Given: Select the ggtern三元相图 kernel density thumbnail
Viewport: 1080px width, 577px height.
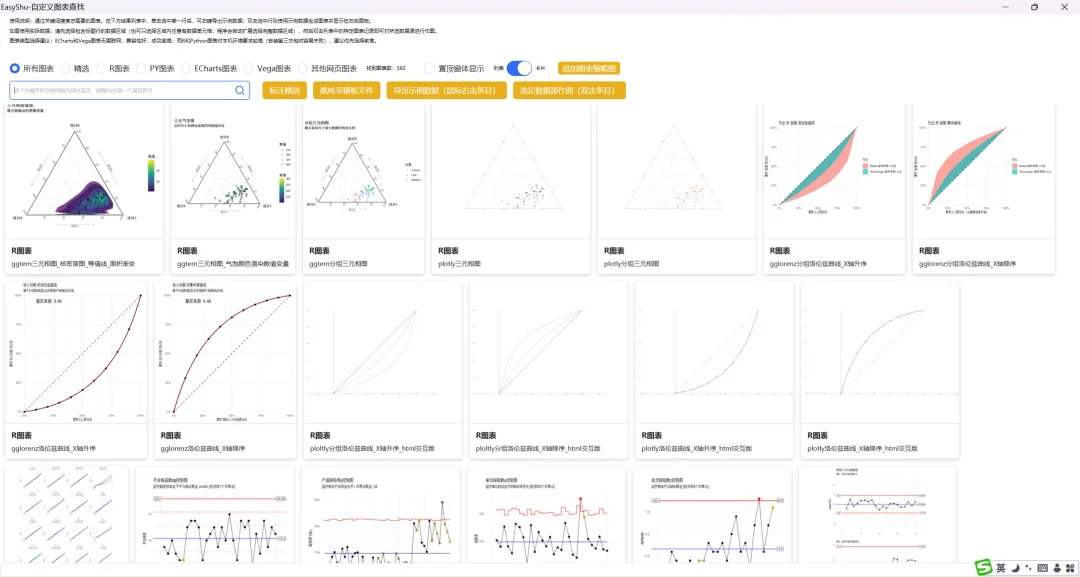Looking at the screenshot, I should (83, 171).
